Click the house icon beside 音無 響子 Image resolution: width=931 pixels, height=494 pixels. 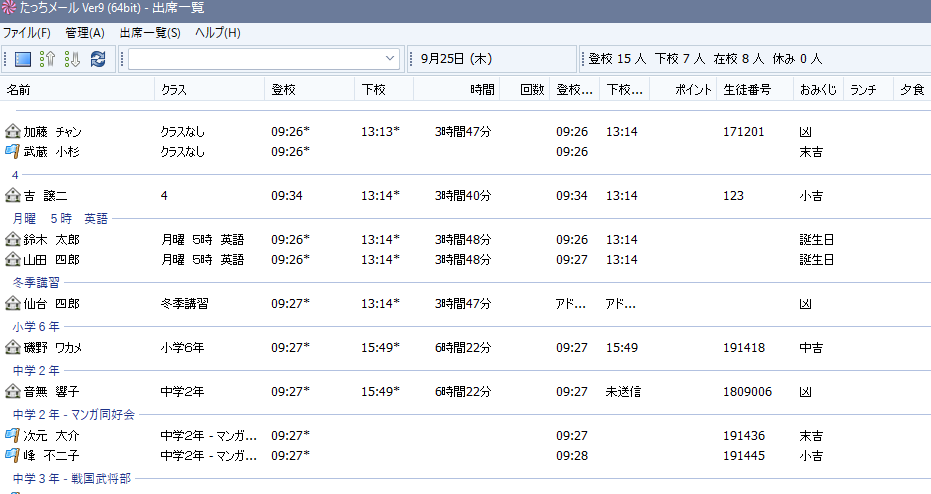(13, 391)
